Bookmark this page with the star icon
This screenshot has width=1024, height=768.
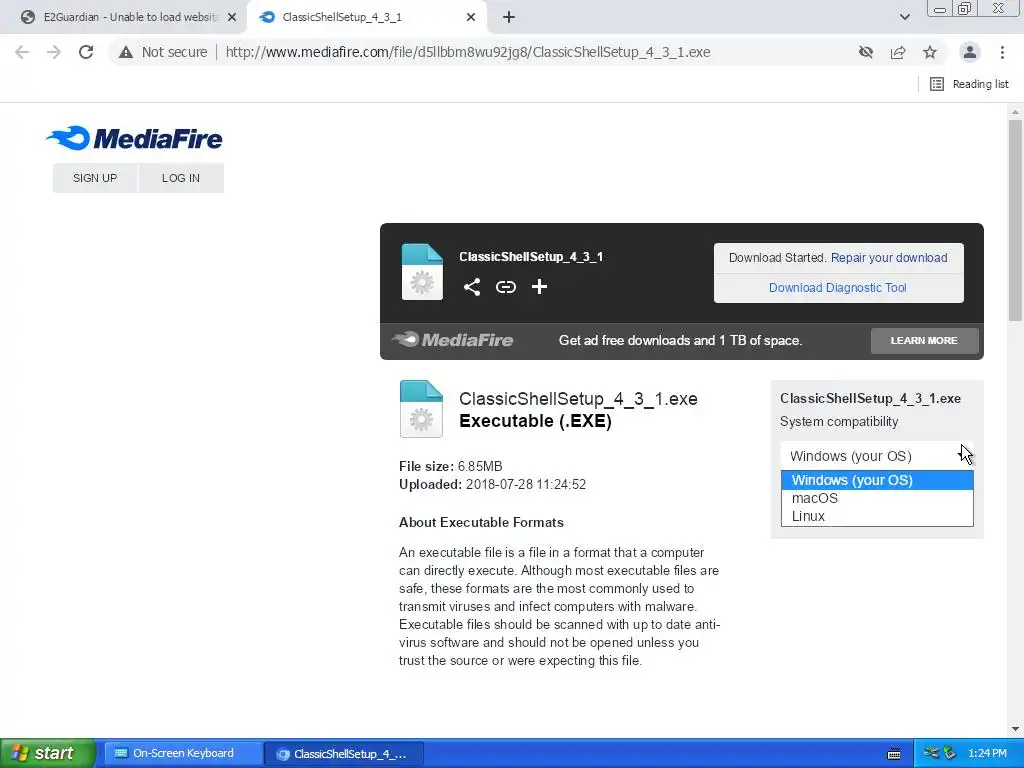click(x=930, y=52)
